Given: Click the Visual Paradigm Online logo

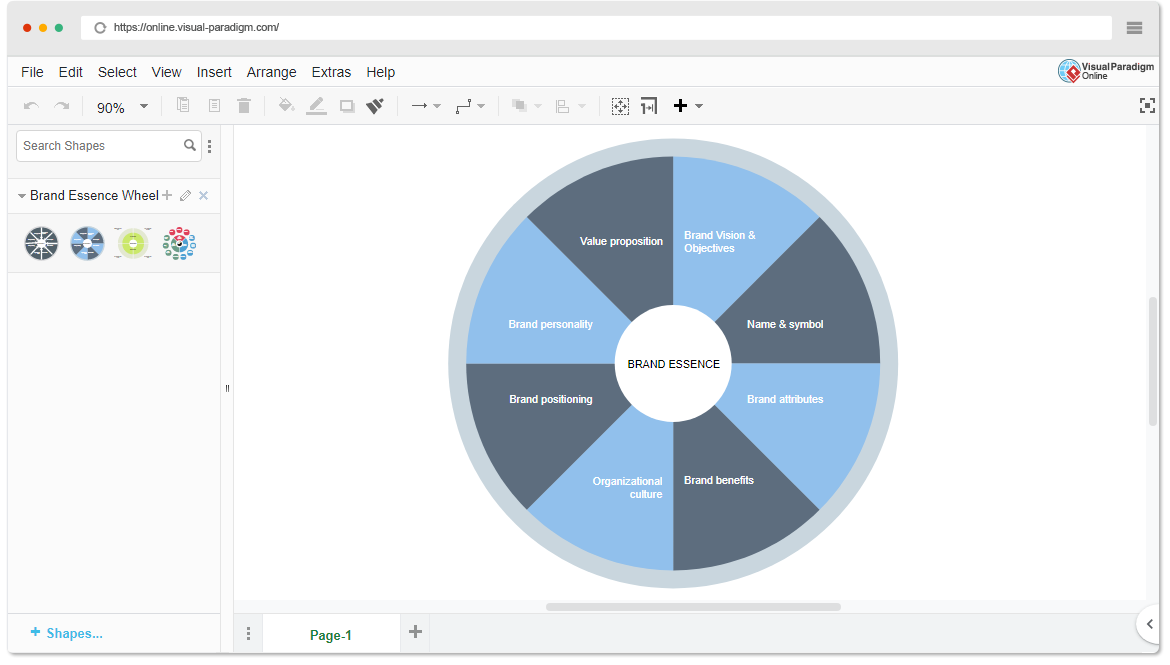Looking at the screenshot, I should coord(1104,71).
